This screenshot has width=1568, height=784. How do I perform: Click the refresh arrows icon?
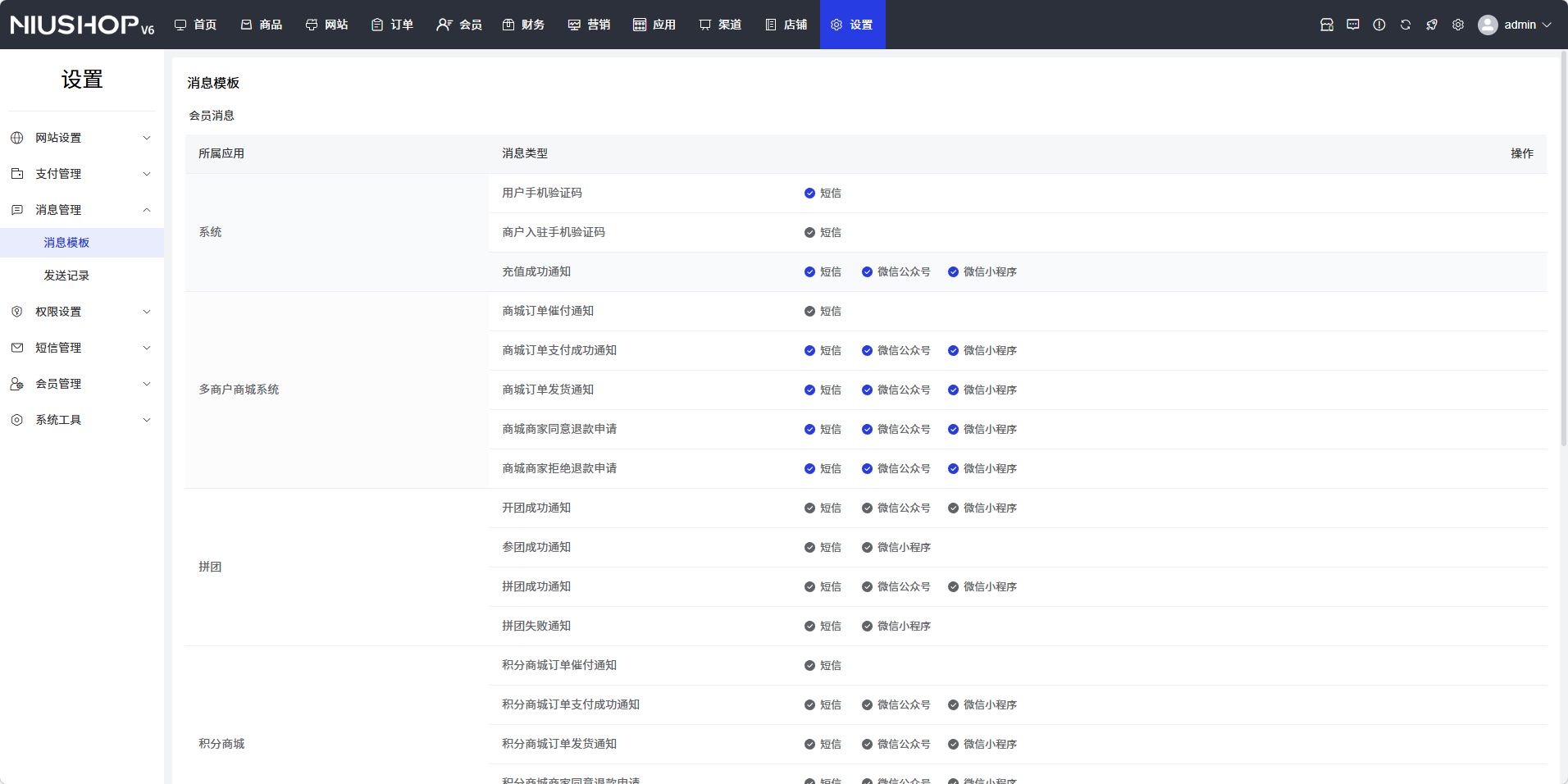tap(1406, 25)
